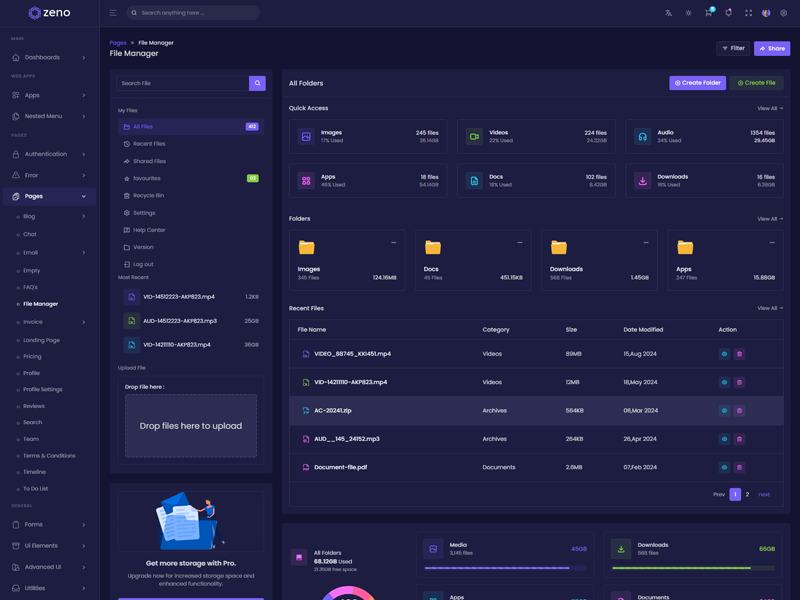Select Recent Files in My Files list
The height and width of the screenshot is (600, 800).
click(149, 144)
